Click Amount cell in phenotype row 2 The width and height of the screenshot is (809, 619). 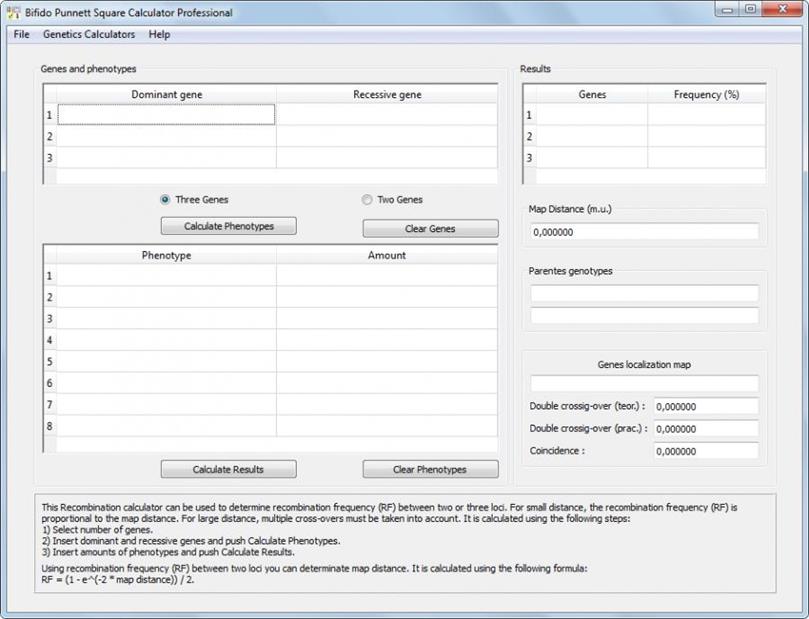tap(387, 297)
